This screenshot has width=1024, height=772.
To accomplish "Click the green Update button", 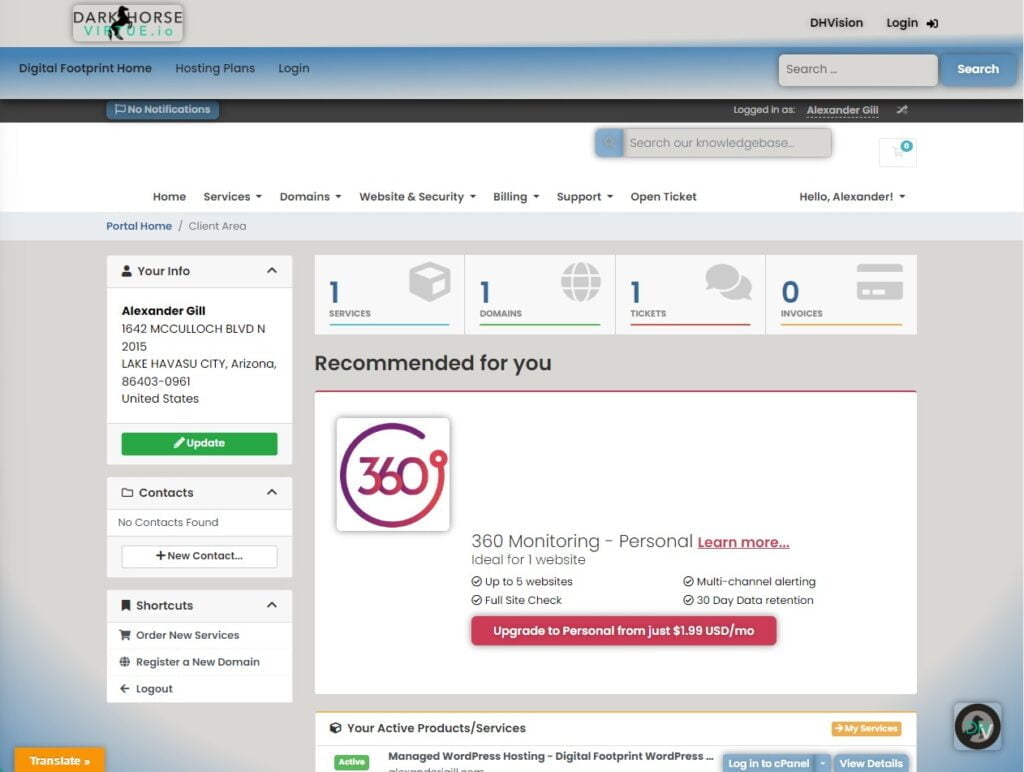I will 199,443.
